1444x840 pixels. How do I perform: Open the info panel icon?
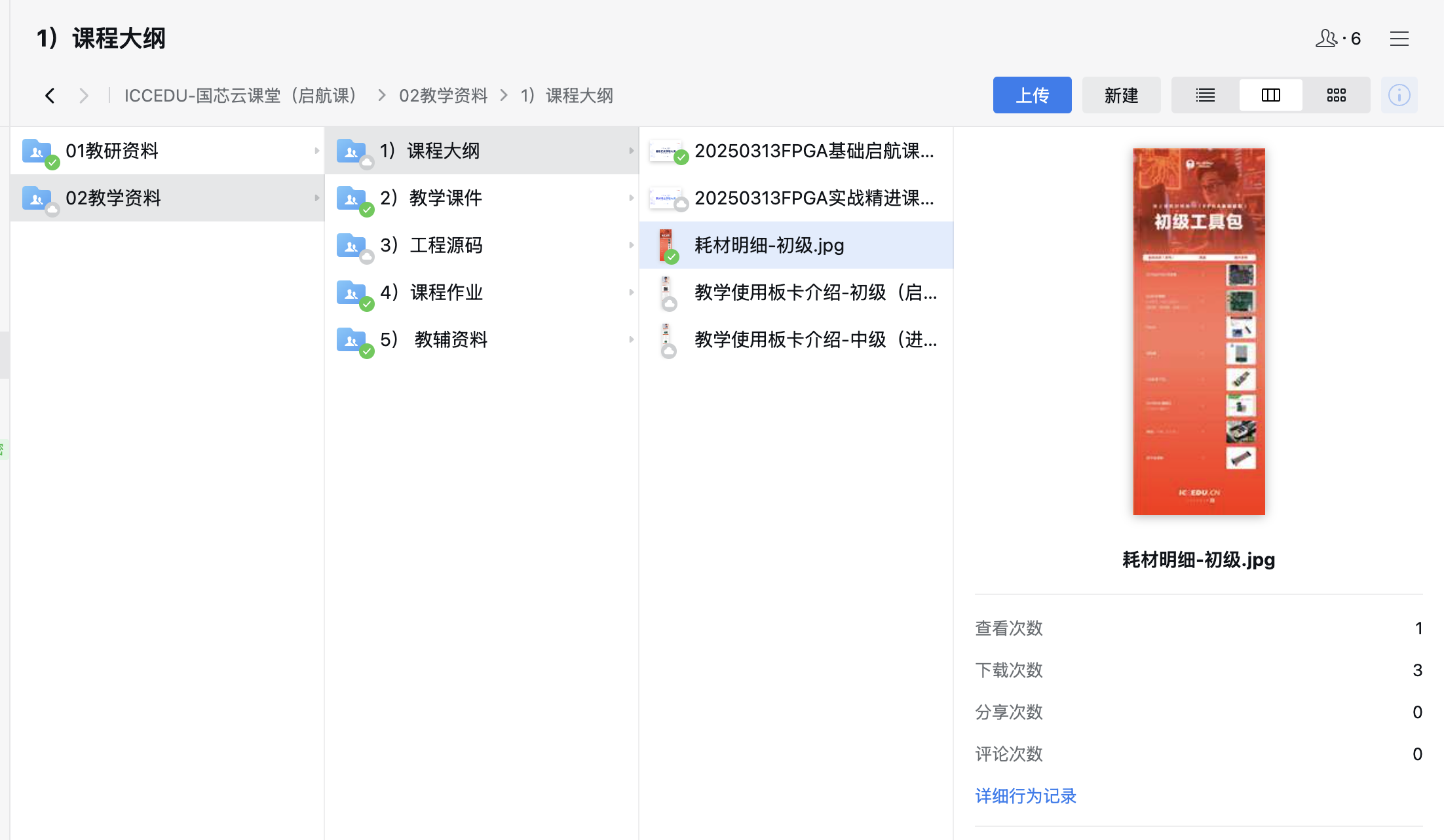pos(1399,94)
